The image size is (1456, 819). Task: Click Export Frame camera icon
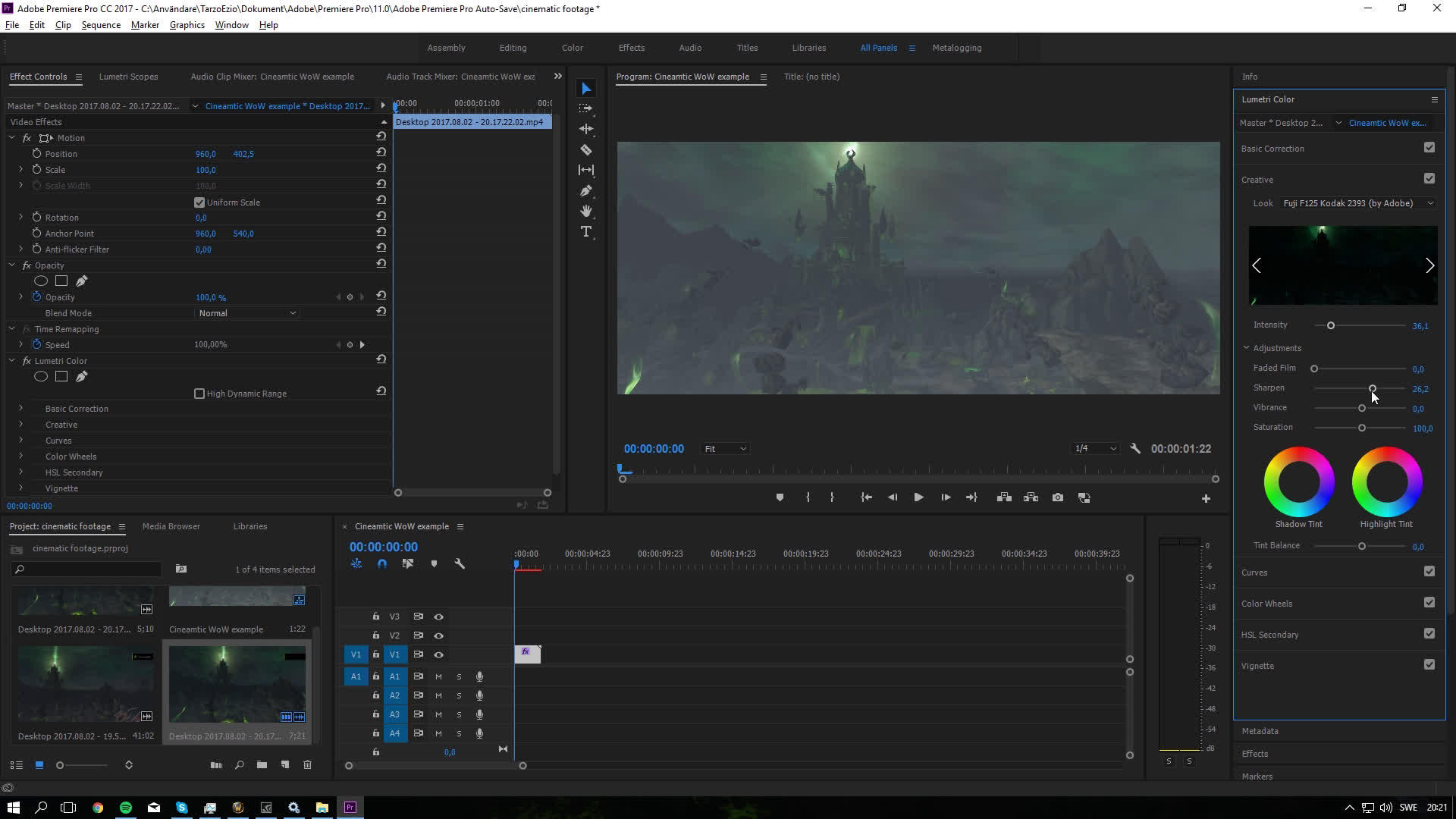(1057, 497)
